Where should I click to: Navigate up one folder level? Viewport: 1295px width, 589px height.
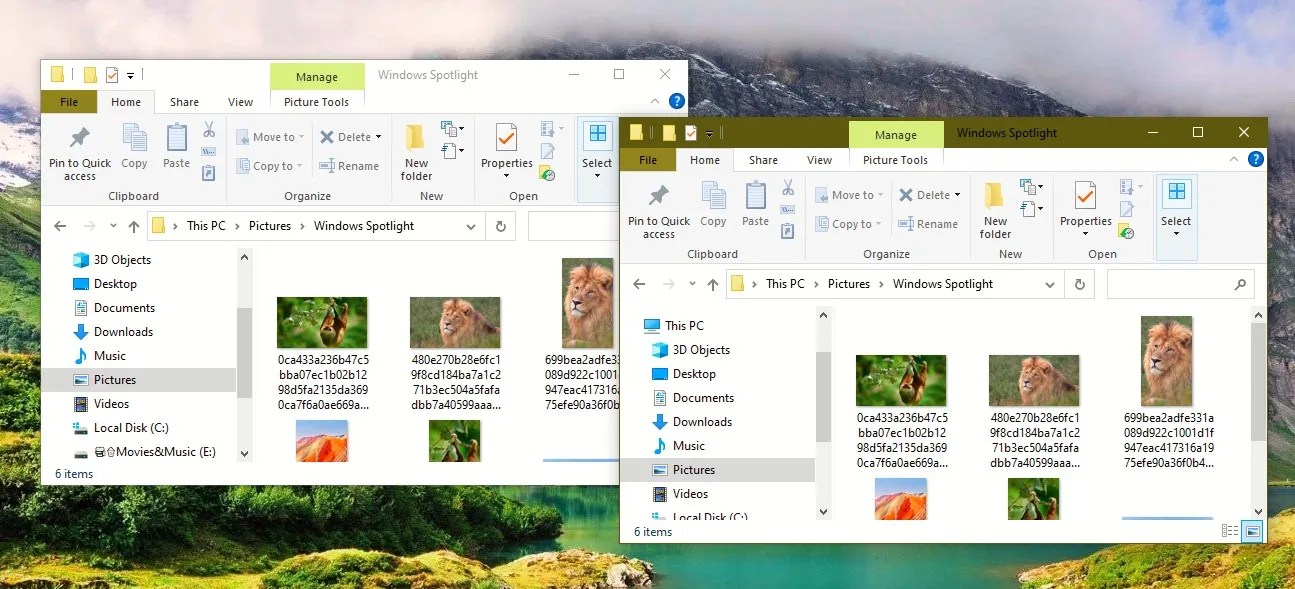[x=713, y=284]
